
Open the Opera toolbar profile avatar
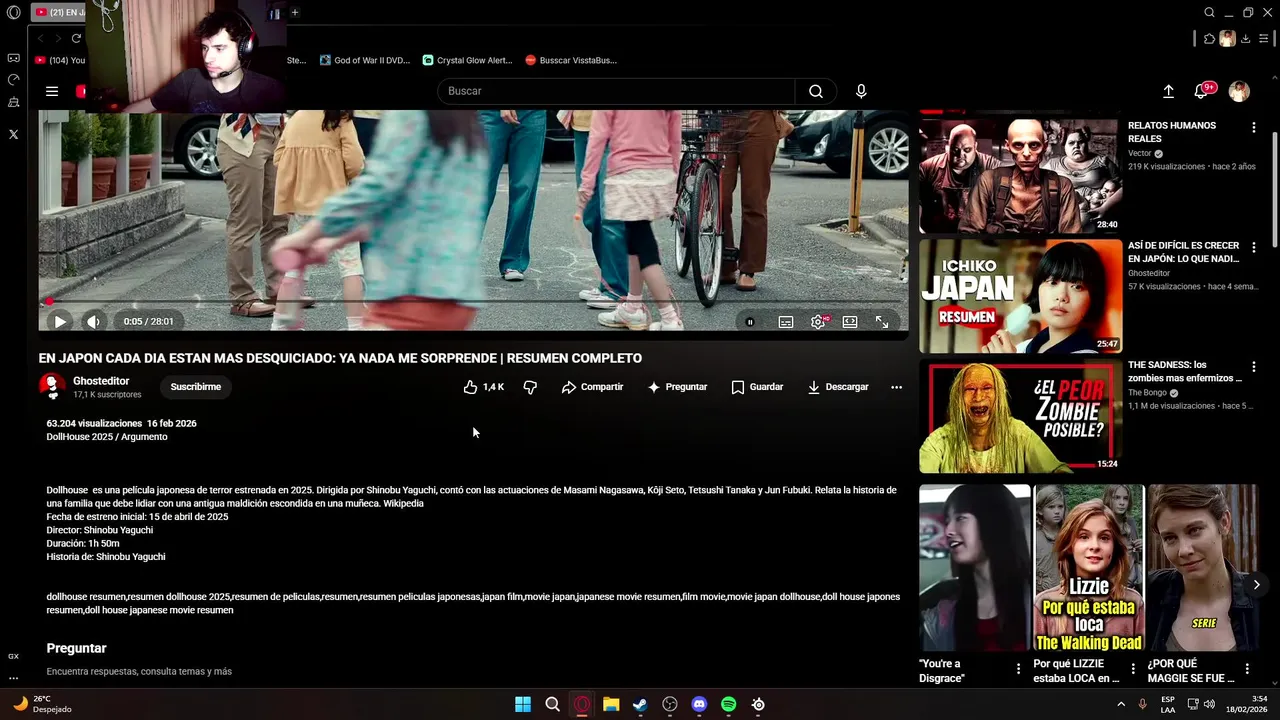click(1227, 38)
